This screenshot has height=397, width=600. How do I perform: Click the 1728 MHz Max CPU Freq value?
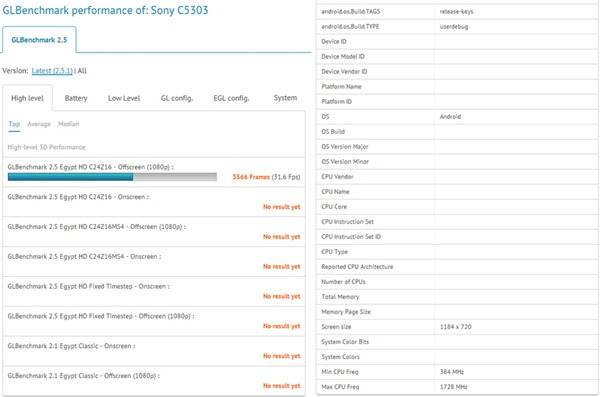click(x=453, y=387)
